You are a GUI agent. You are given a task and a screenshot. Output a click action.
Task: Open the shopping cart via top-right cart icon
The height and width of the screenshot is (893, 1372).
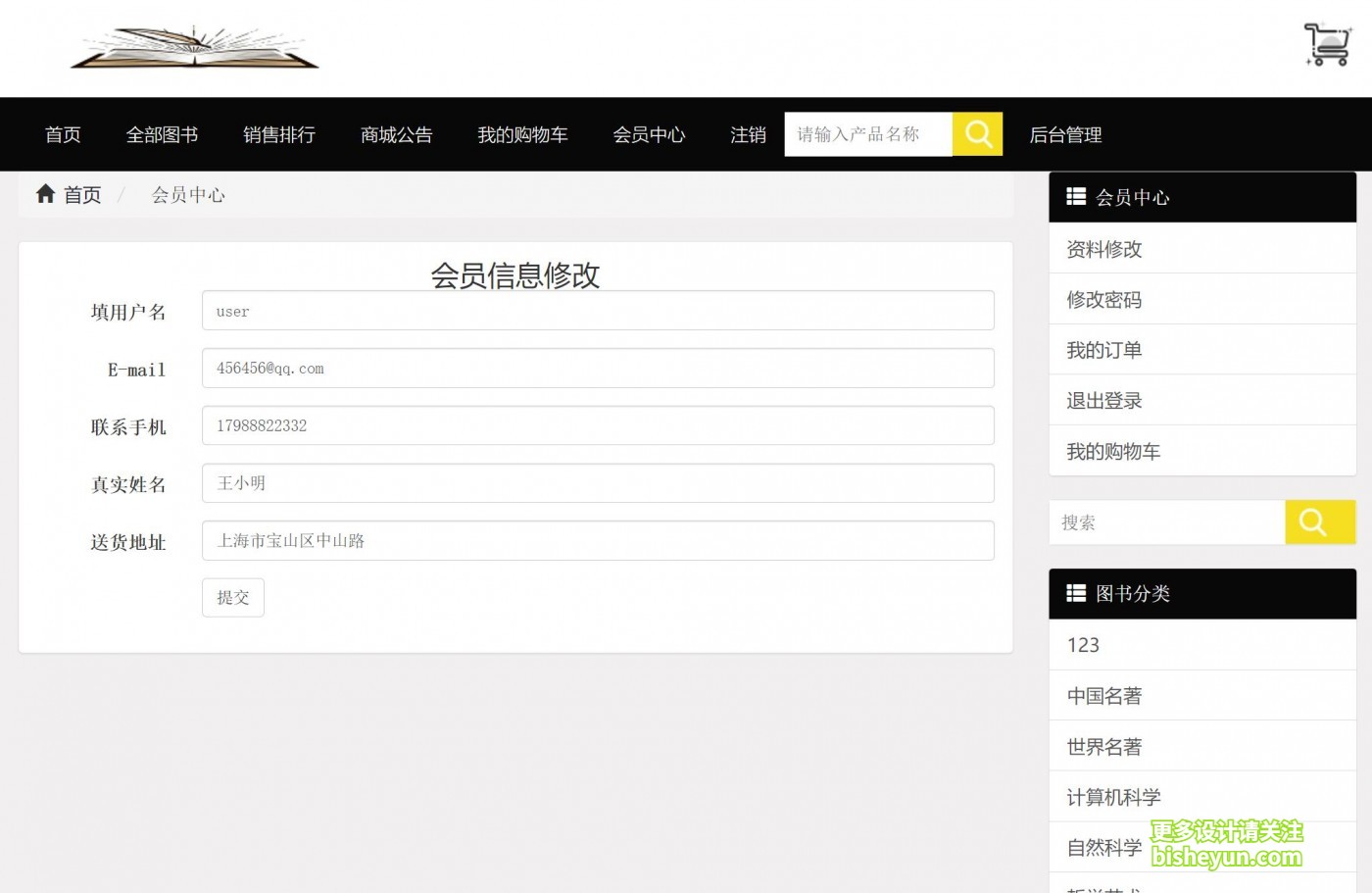(1325, 43)
